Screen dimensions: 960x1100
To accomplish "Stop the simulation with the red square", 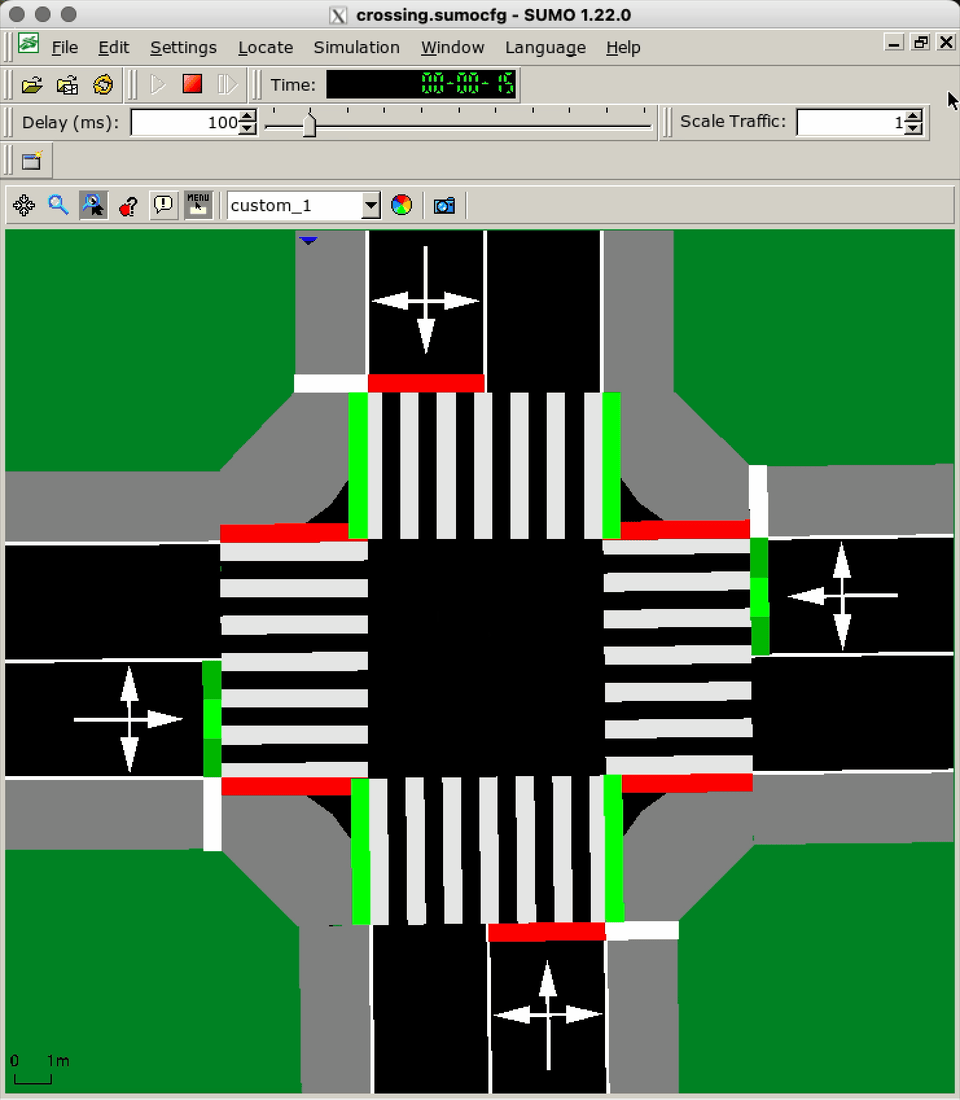I will [x=192, y=85].
